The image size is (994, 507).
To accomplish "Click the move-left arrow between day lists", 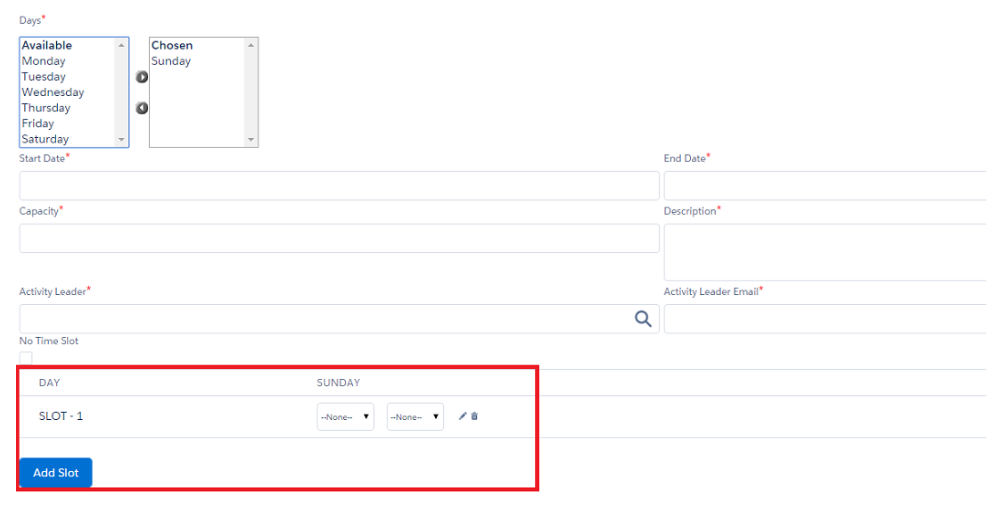I will (x=142, y=108).
